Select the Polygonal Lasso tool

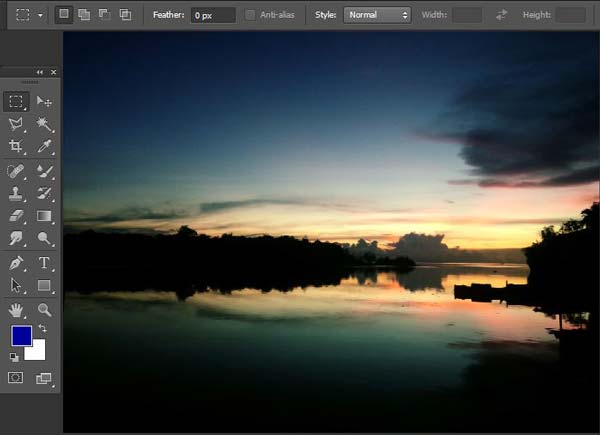[16, 124]
